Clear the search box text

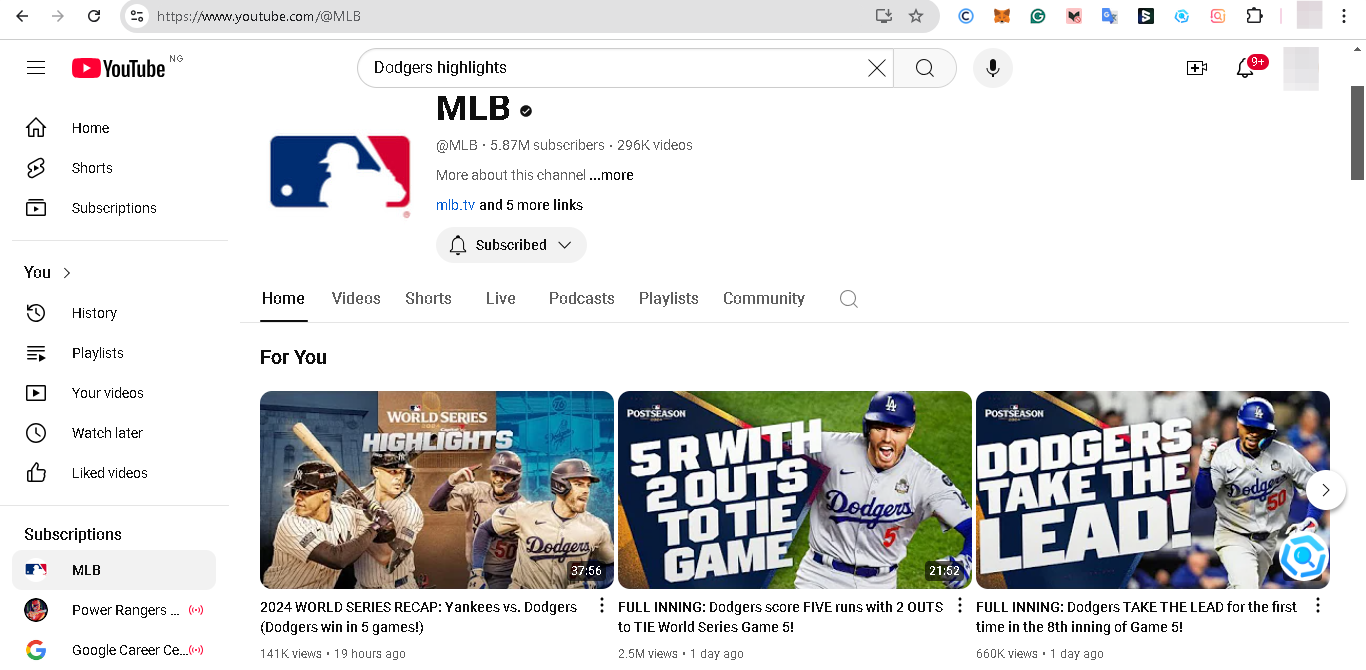[x=877, y=68]
